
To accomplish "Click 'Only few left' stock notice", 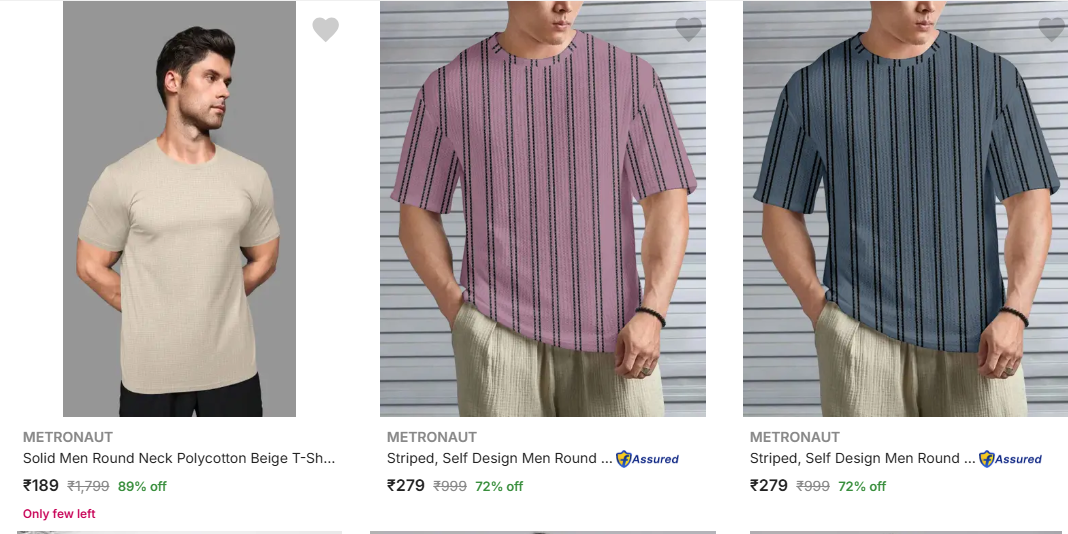I will 59,514.
